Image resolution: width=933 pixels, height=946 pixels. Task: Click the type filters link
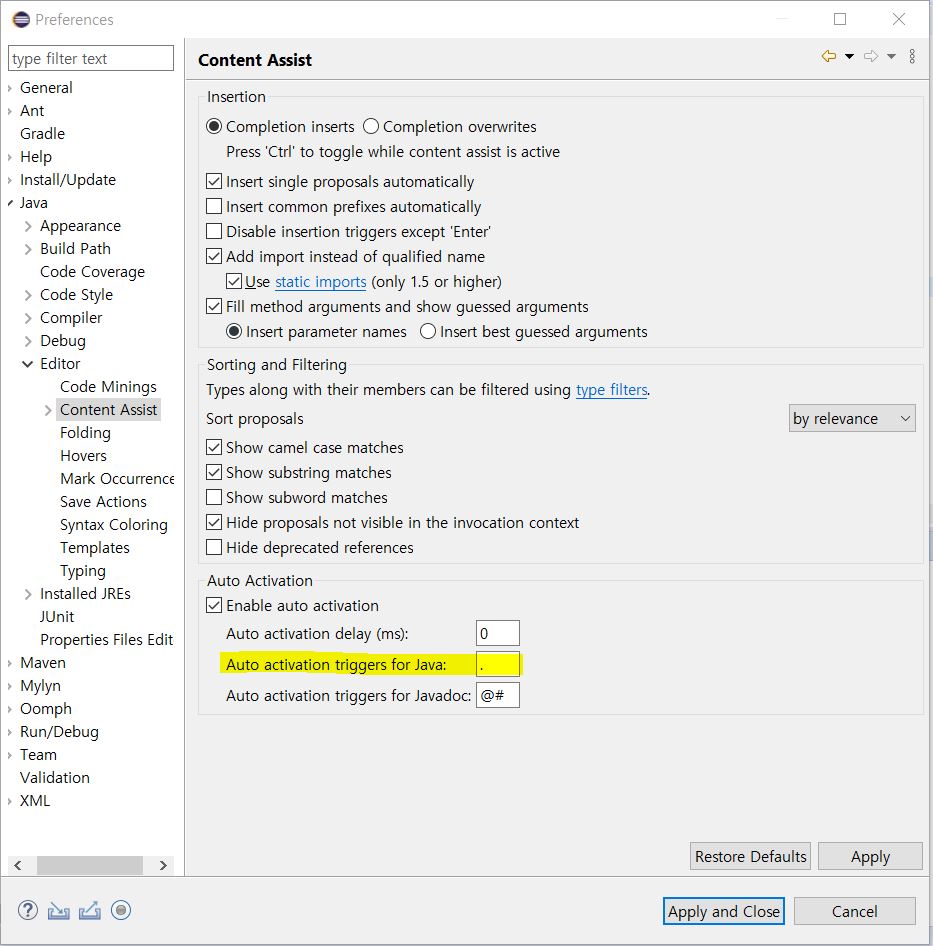pos(611,390)
